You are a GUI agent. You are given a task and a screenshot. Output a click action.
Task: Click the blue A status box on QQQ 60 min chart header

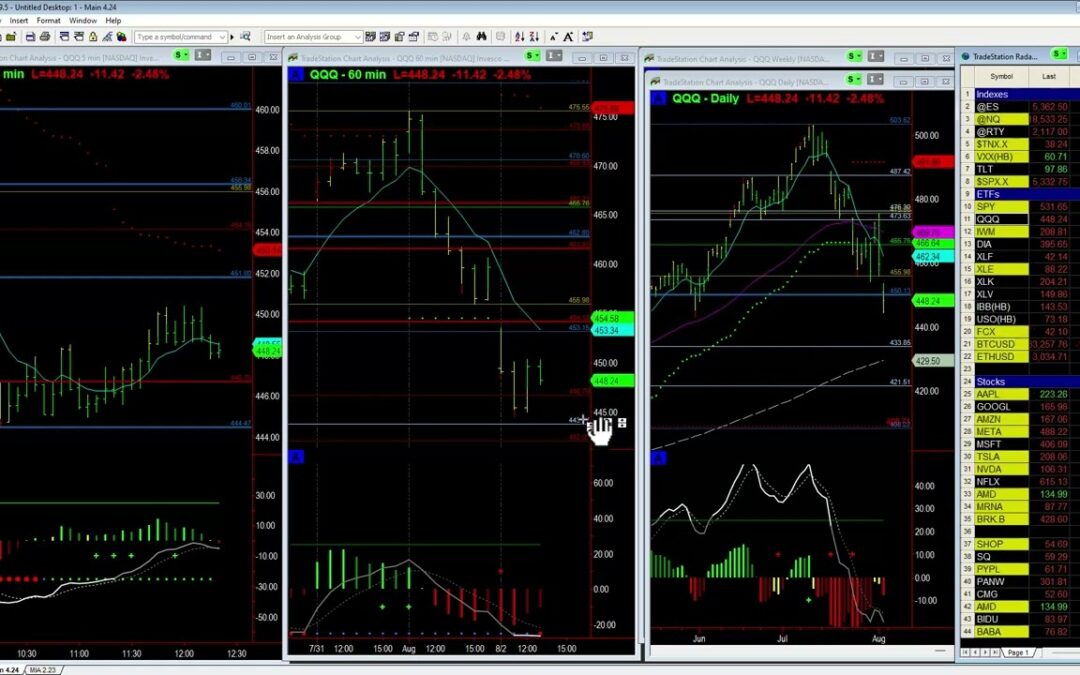click(x=296, y=74)
